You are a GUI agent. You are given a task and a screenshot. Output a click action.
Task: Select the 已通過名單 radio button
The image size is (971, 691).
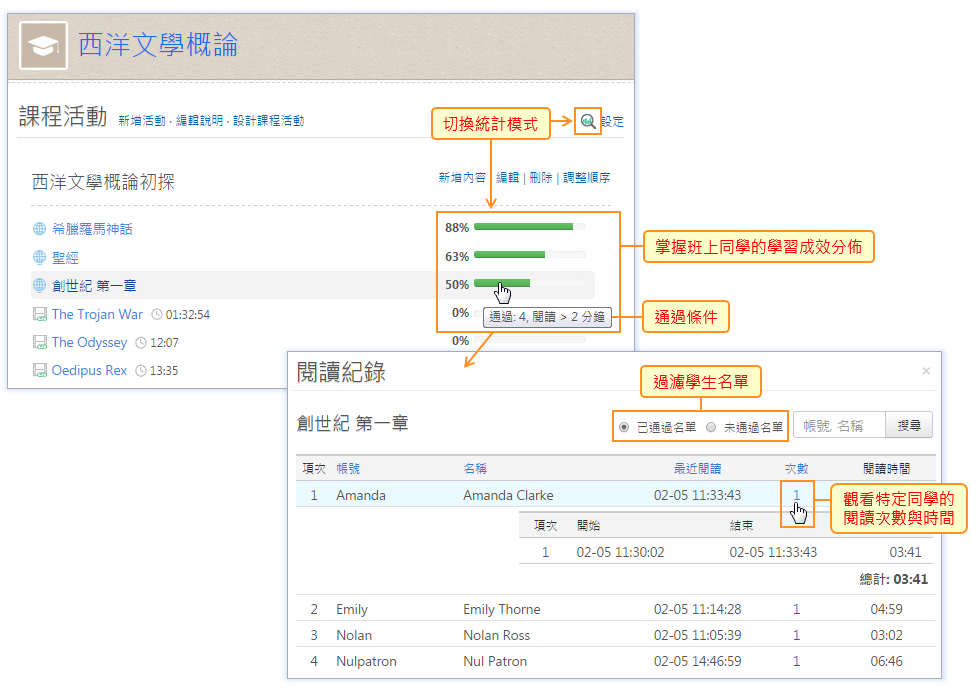[x=625, y=427]
